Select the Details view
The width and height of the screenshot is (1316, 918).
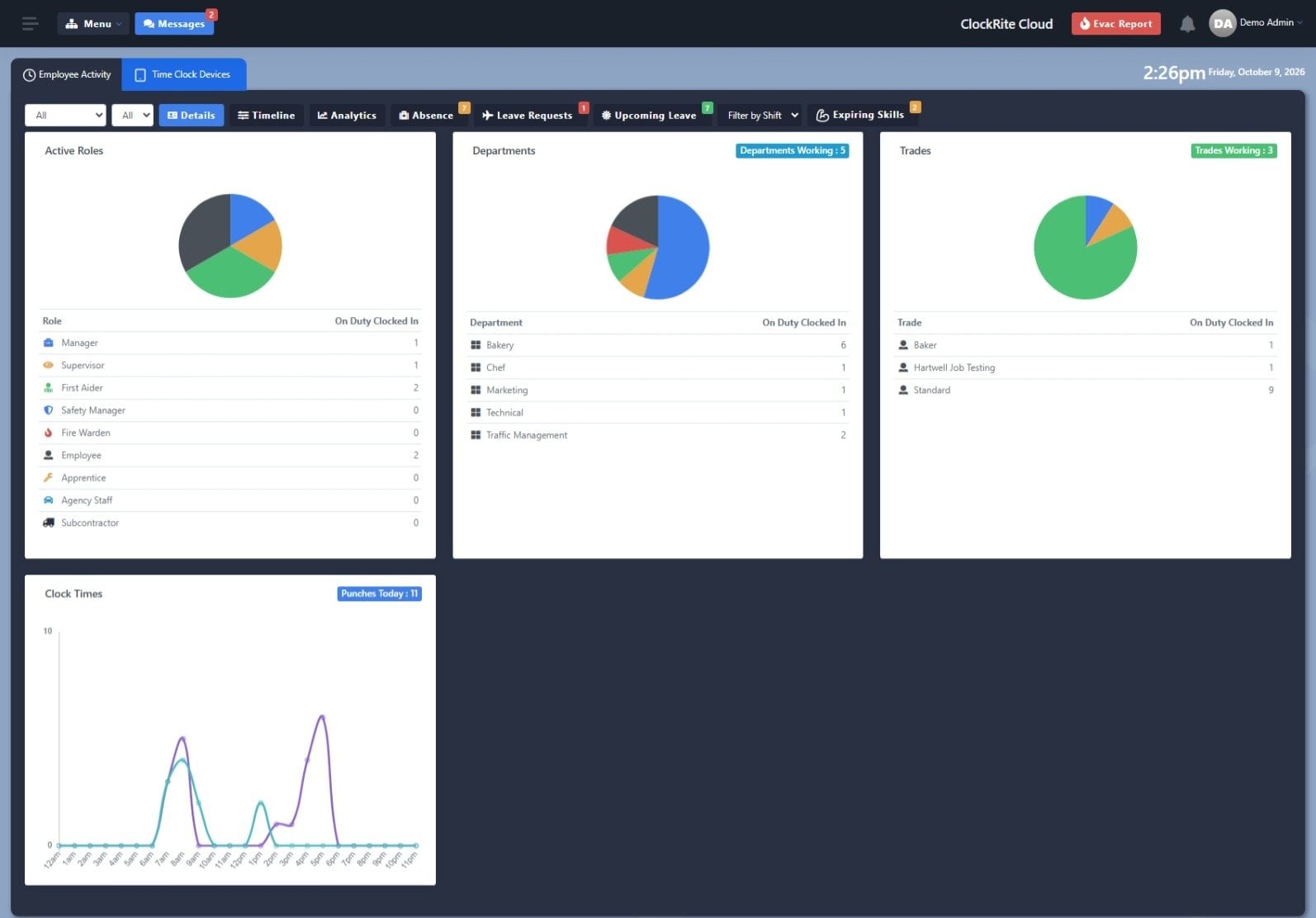pos(192,116)
